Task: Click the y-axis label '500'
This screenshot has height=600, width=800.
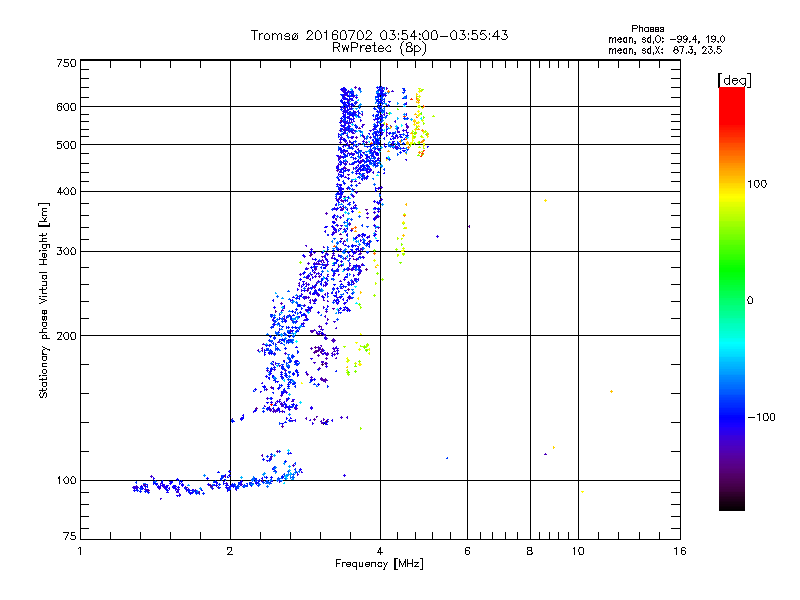Action: (x=66, y=145)
